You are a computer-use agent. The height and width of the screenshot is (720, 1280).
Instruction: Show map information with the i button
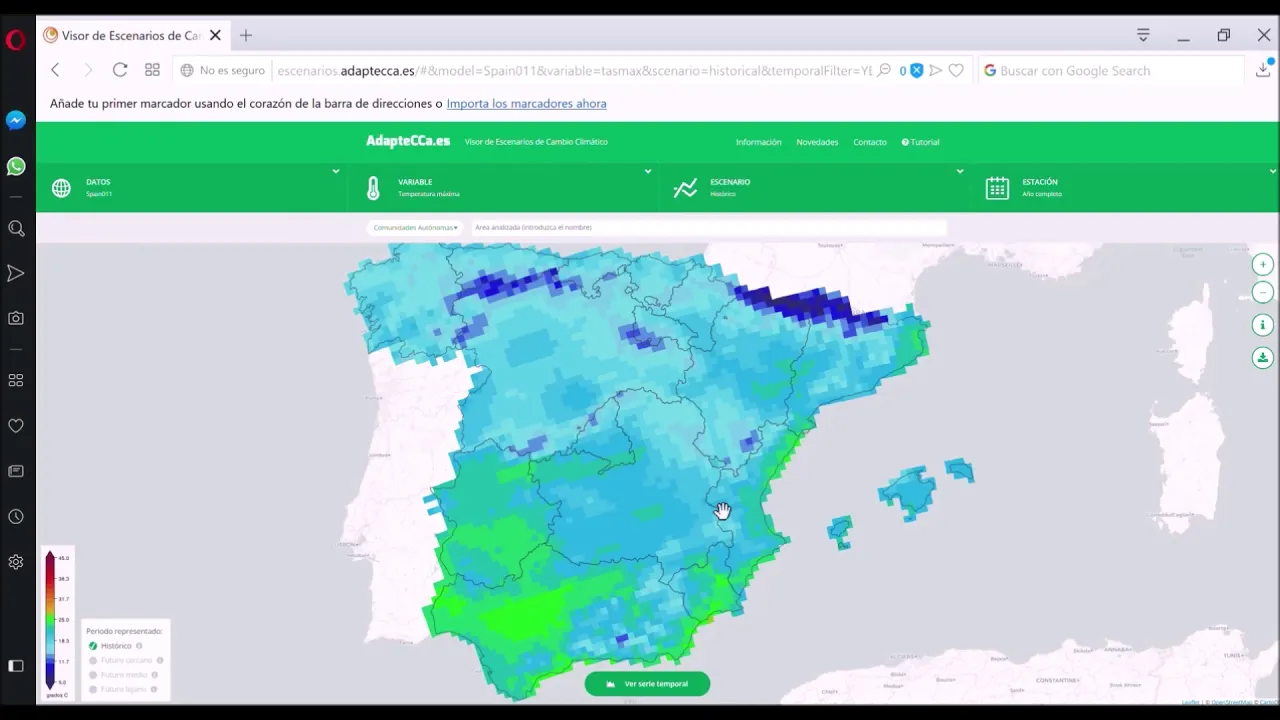click(x=1262, y=325)
